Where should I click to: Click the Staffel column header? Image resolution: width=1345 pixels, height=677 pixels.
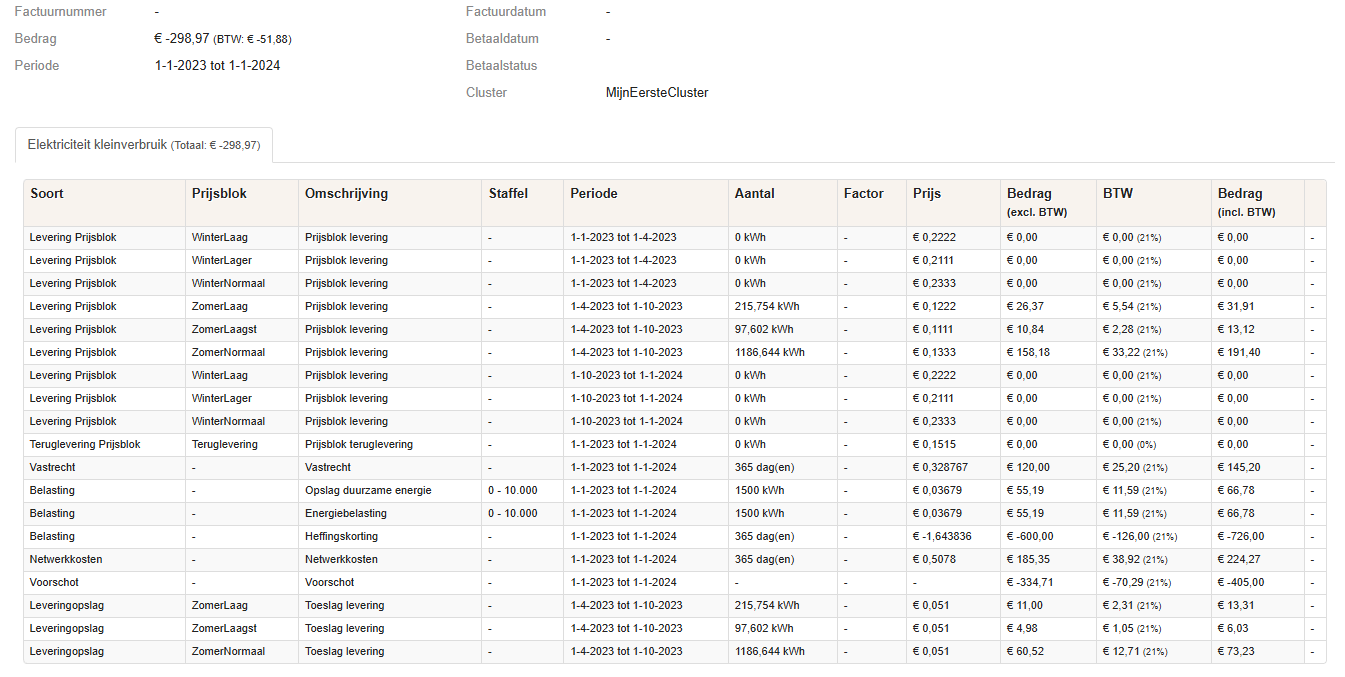(x=508, y=194)
